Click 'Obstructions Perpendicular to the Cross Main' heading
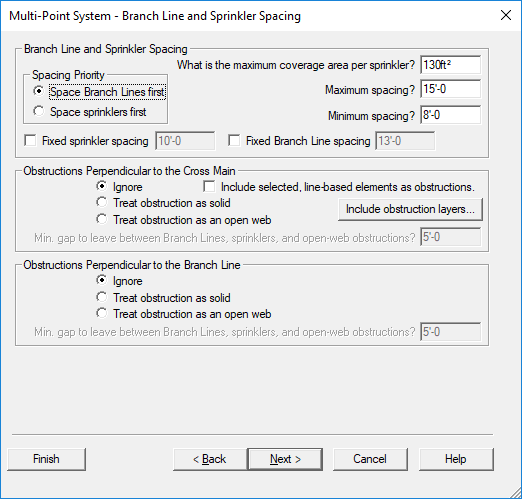 [x=129, y=171]
